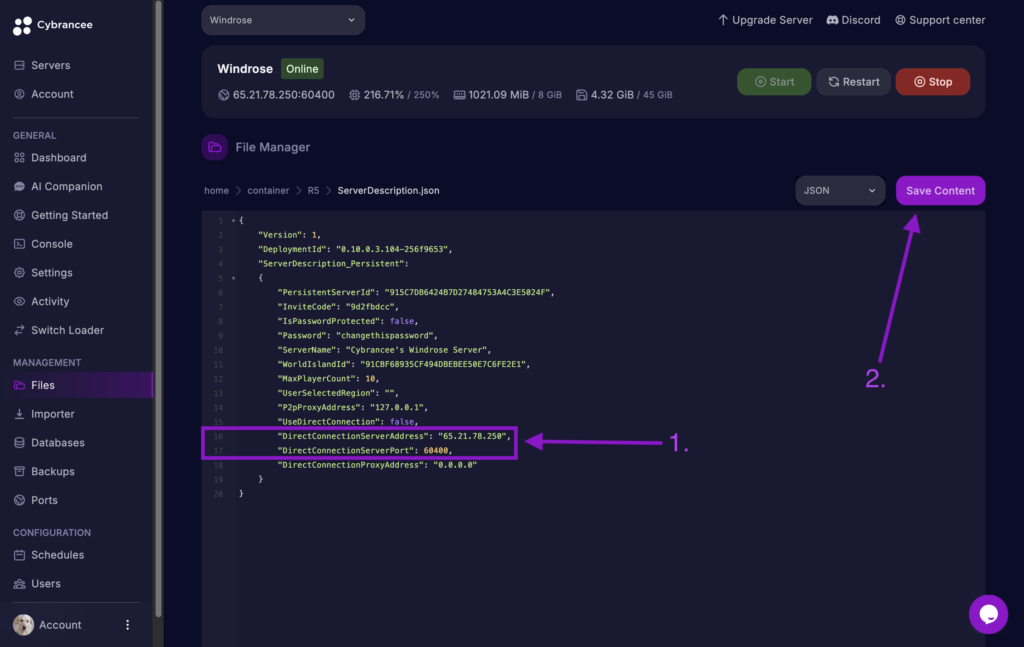Click the Importer download icon
Image resolution: width=1024 pixels, height=647 pixels.
tap(21, 413)
